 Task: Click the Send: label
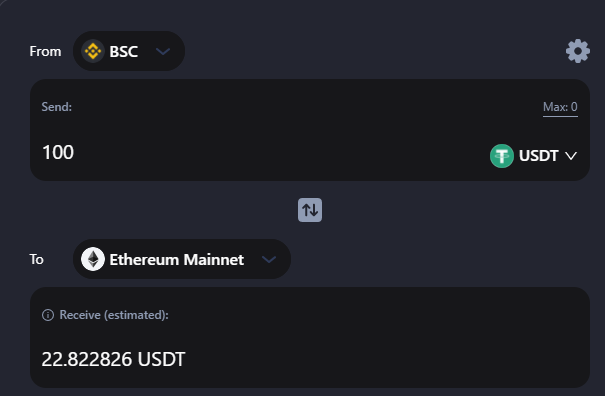pyautogui.click(x=57, y=107)
